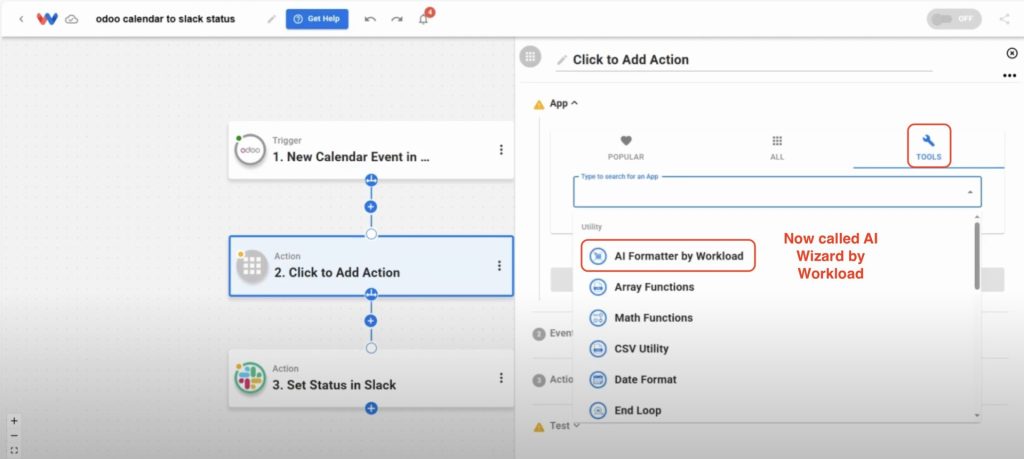This screenshot has width=1024, height=459.
Task: Add a step after Slack action
Action: (371, 409)
